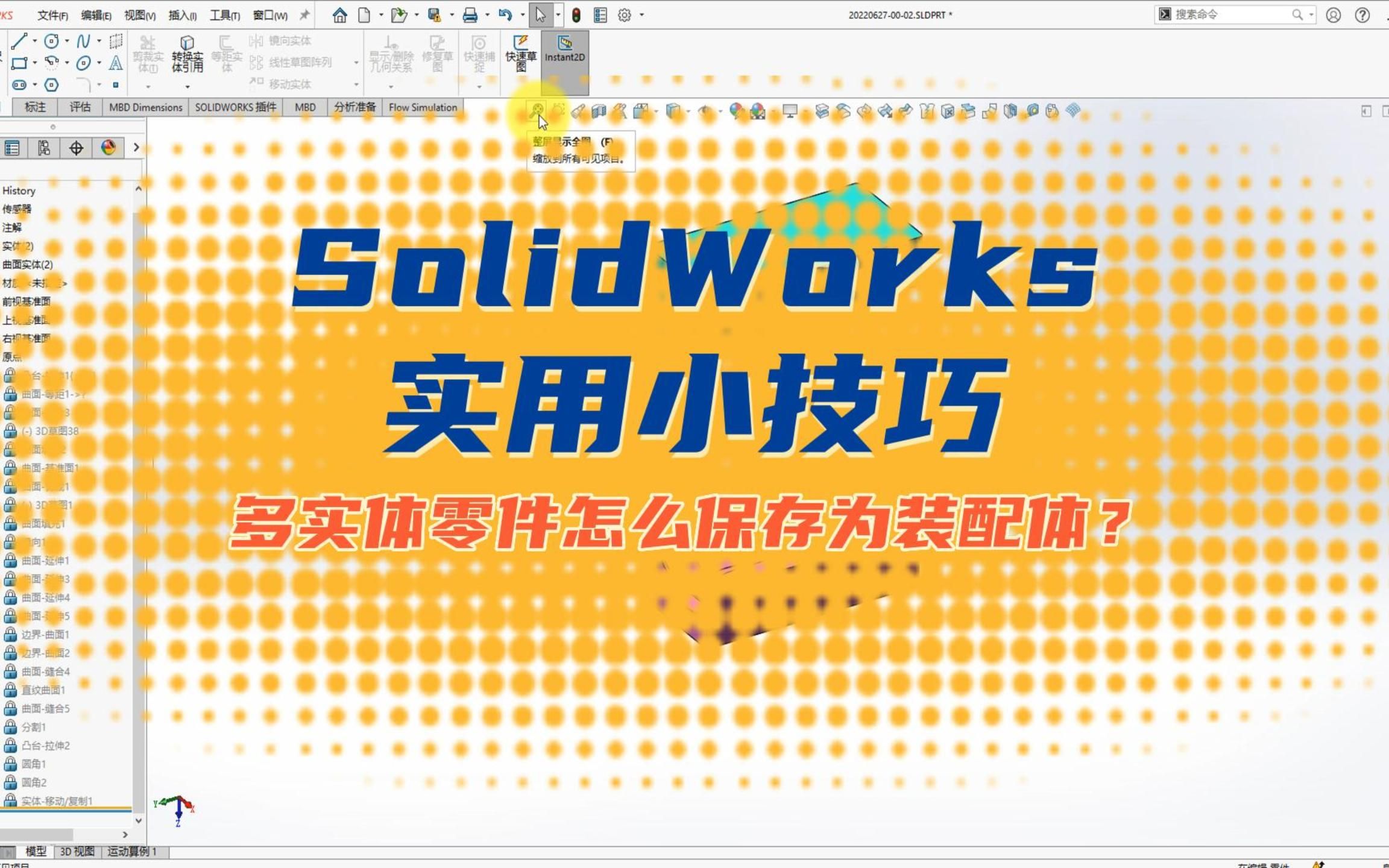Select the Point sketch tool
1389x868 pixels.
pyautogui.click(x=116, y=84)
